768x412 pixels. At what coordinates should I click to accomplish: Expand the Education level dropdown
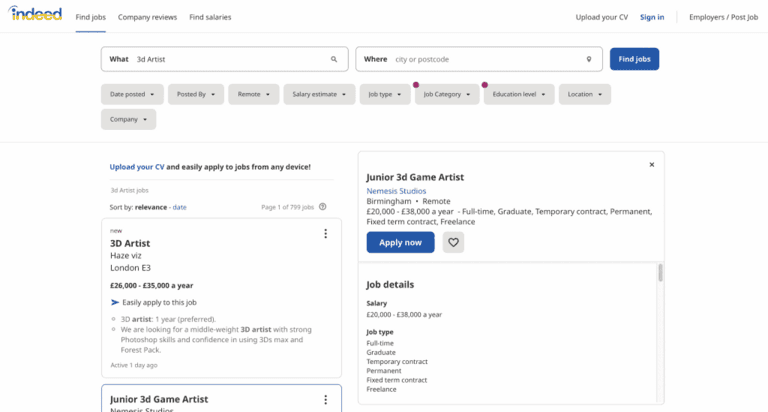click(x=519, y=94)
